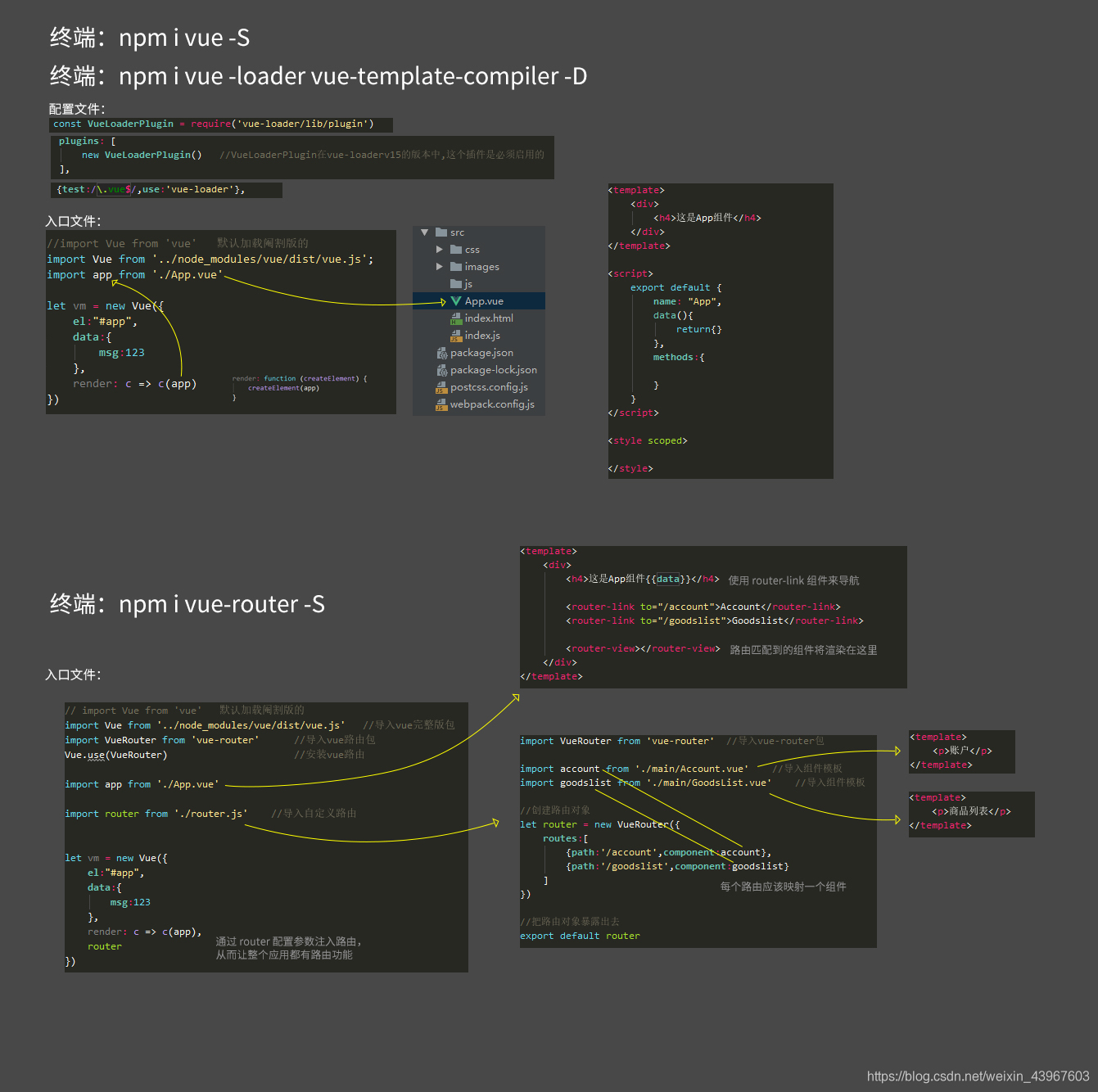Click the 'export default {' line
The height and width of the screenshot is (1092, 1098).
point(676,287)
